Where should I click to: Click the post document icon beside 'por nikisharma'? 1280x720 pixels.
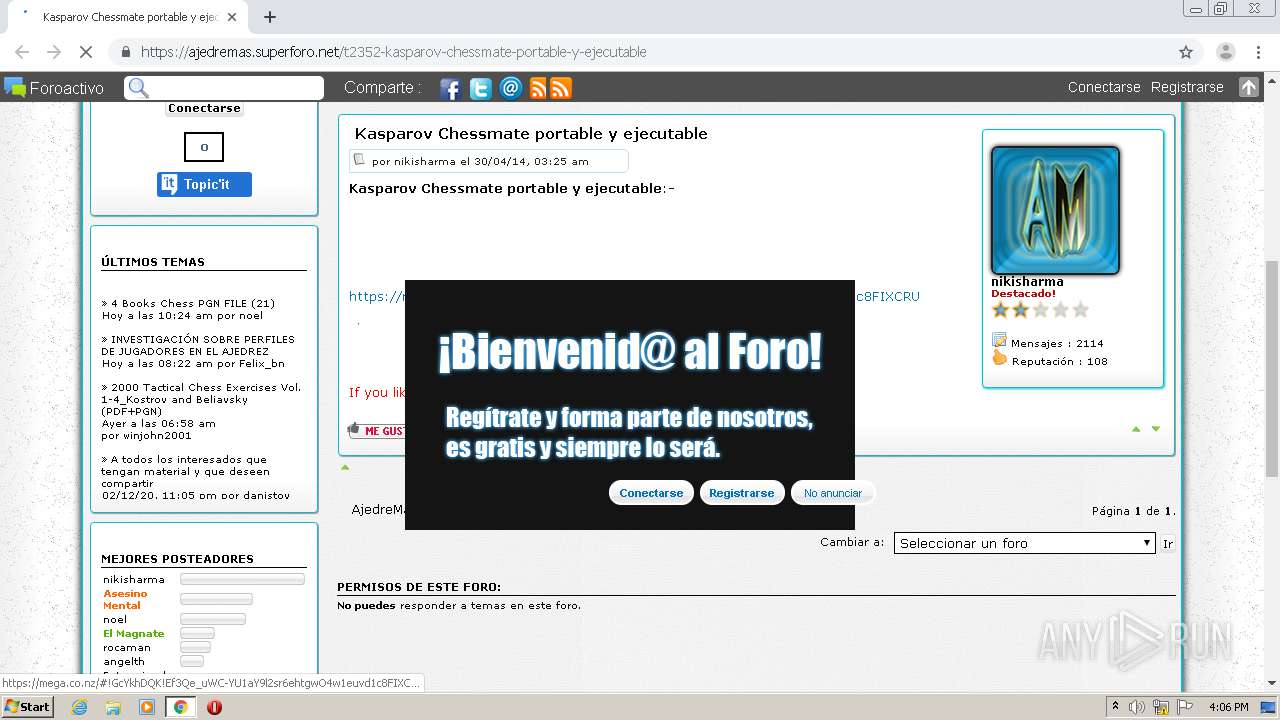[359, 160]
